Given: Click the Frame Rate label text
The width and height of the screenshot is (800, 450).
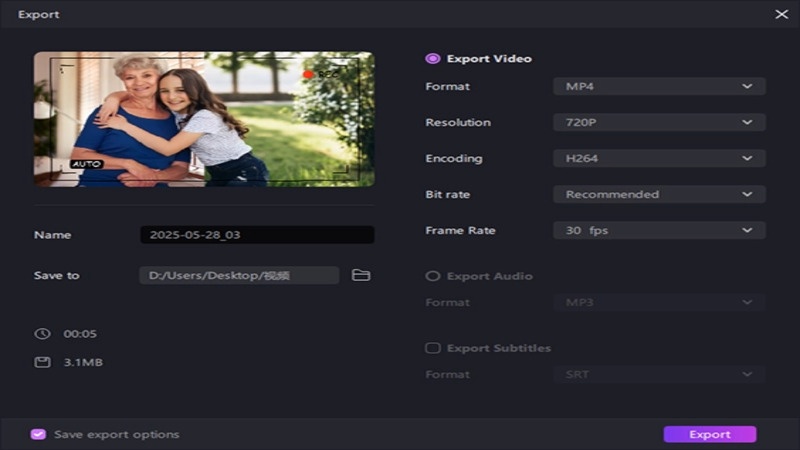Looking at the screenshot, I should 460,231.
